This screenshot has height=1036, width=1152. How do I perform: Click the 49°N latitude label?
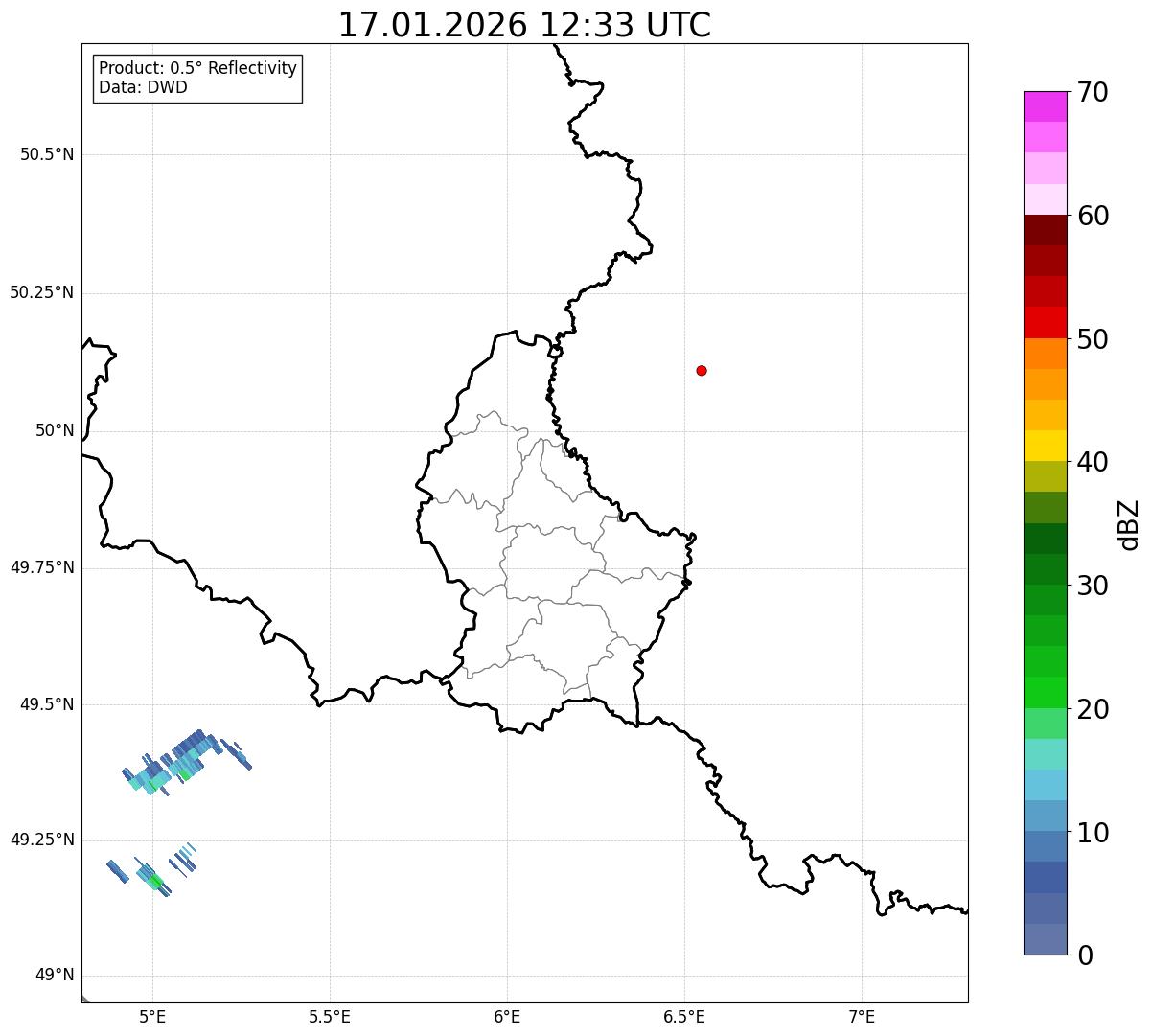(55, 976)
